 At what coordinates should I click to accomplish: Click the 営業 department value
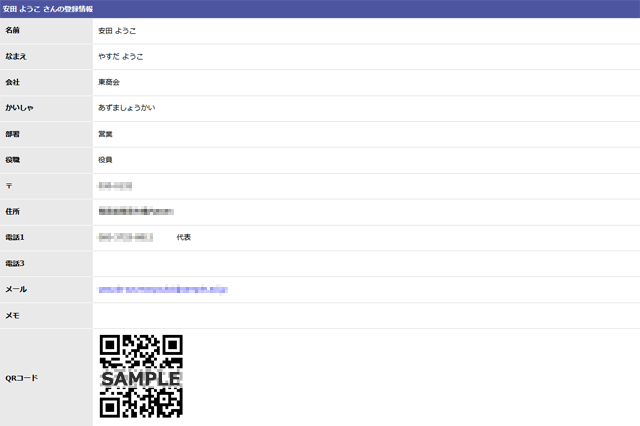pyautogui.click(x=106, y=134)
